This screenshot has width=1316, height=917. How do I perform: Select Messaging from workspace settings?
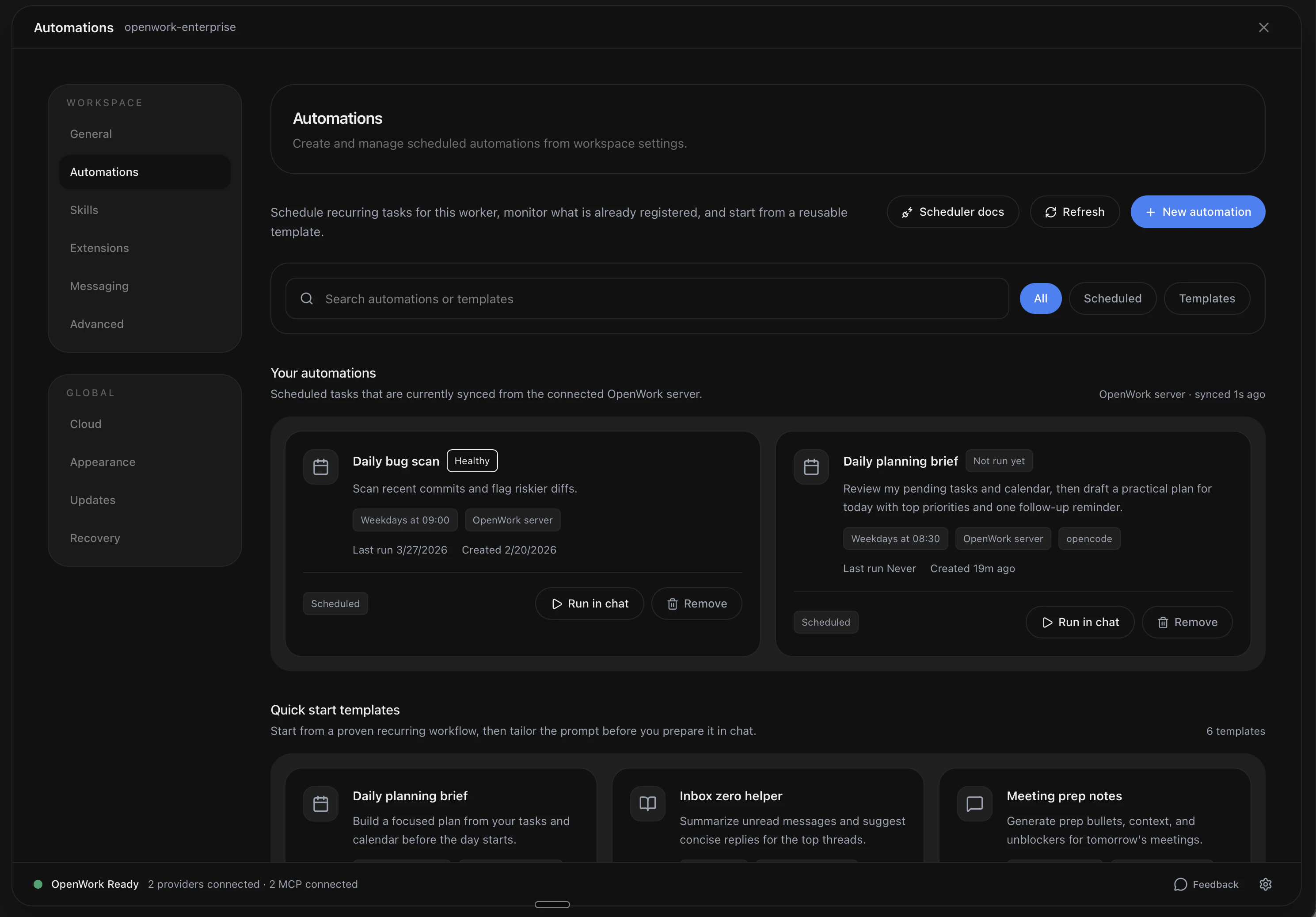(99, 286)
